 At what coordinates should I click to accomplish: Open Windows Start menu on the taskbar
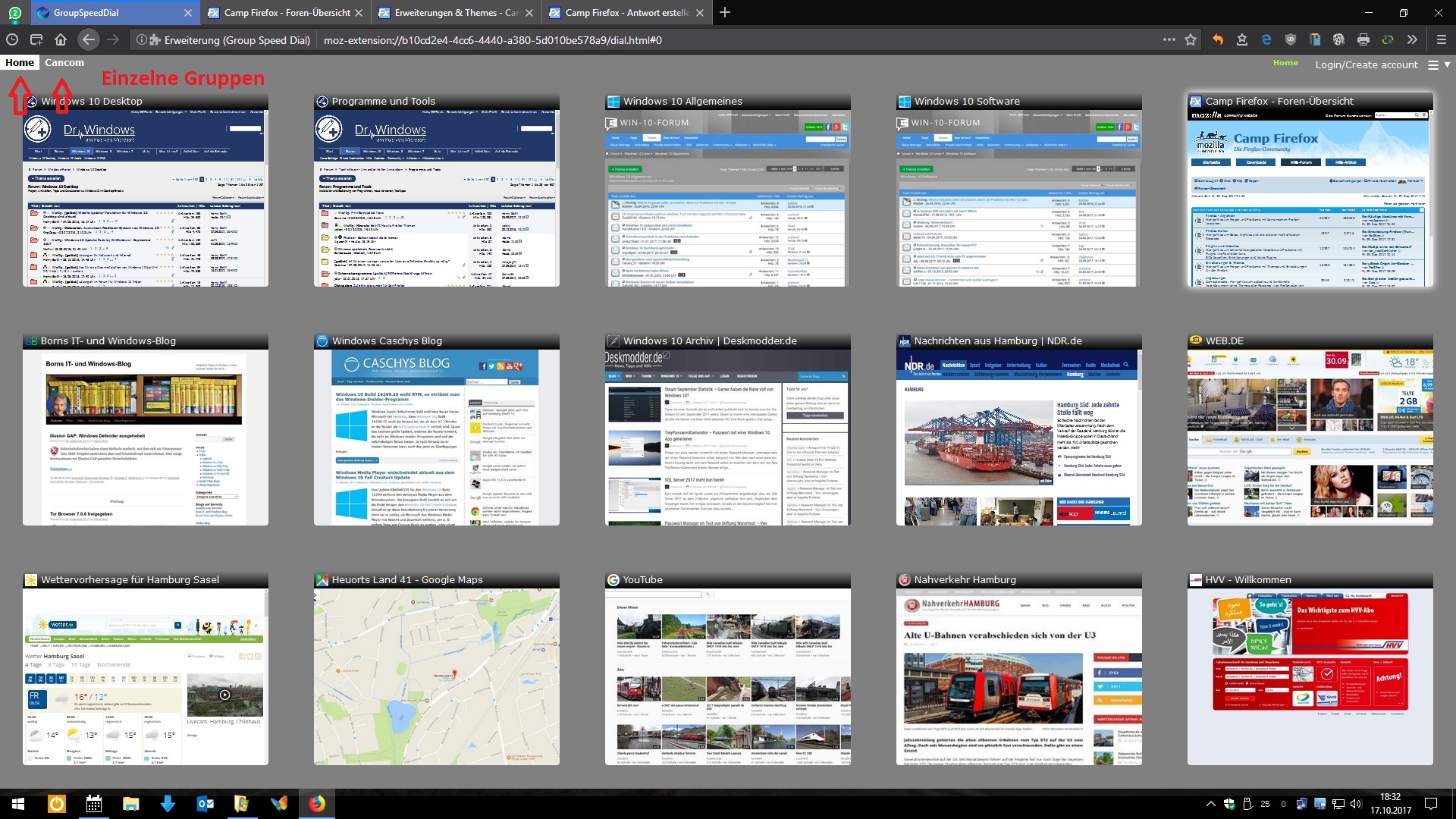18,804
